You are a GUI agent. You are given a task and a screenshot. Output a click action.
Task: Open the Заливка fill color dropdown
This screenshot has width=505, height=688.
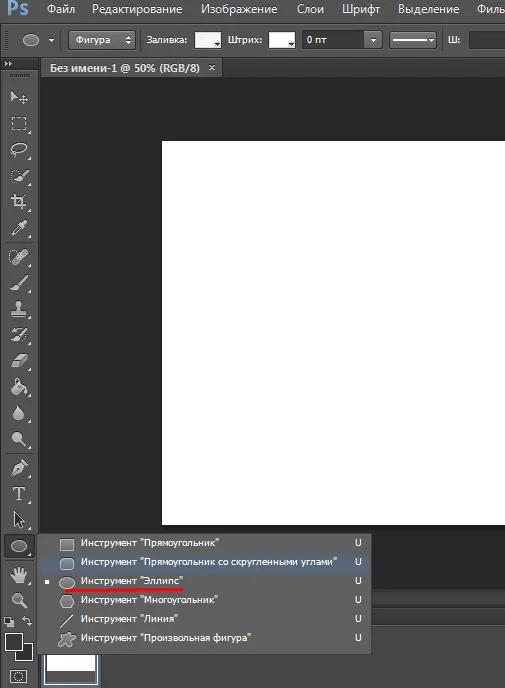click(208, 40)
